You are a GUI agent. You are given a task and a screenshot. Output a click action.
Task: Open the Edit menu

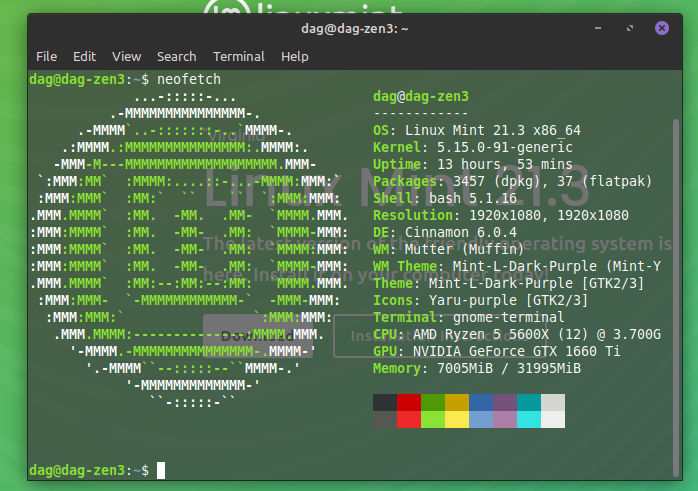pos(85,57)
